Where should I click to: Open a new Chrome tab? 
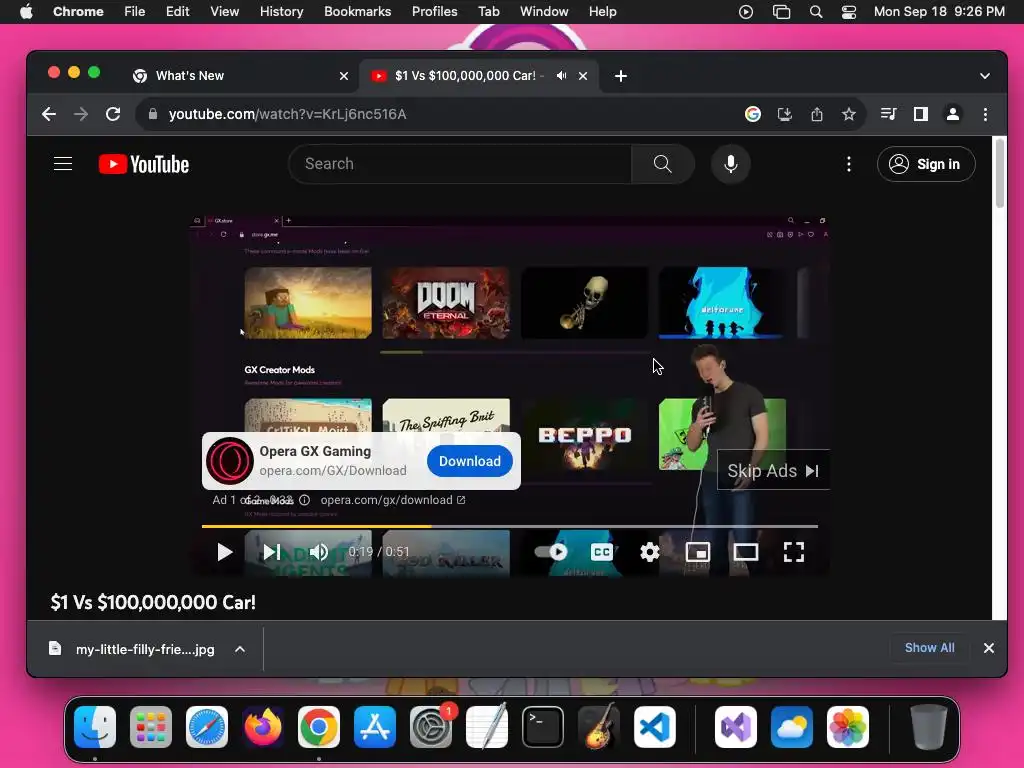pyautogui.click(x=621, y=76)
